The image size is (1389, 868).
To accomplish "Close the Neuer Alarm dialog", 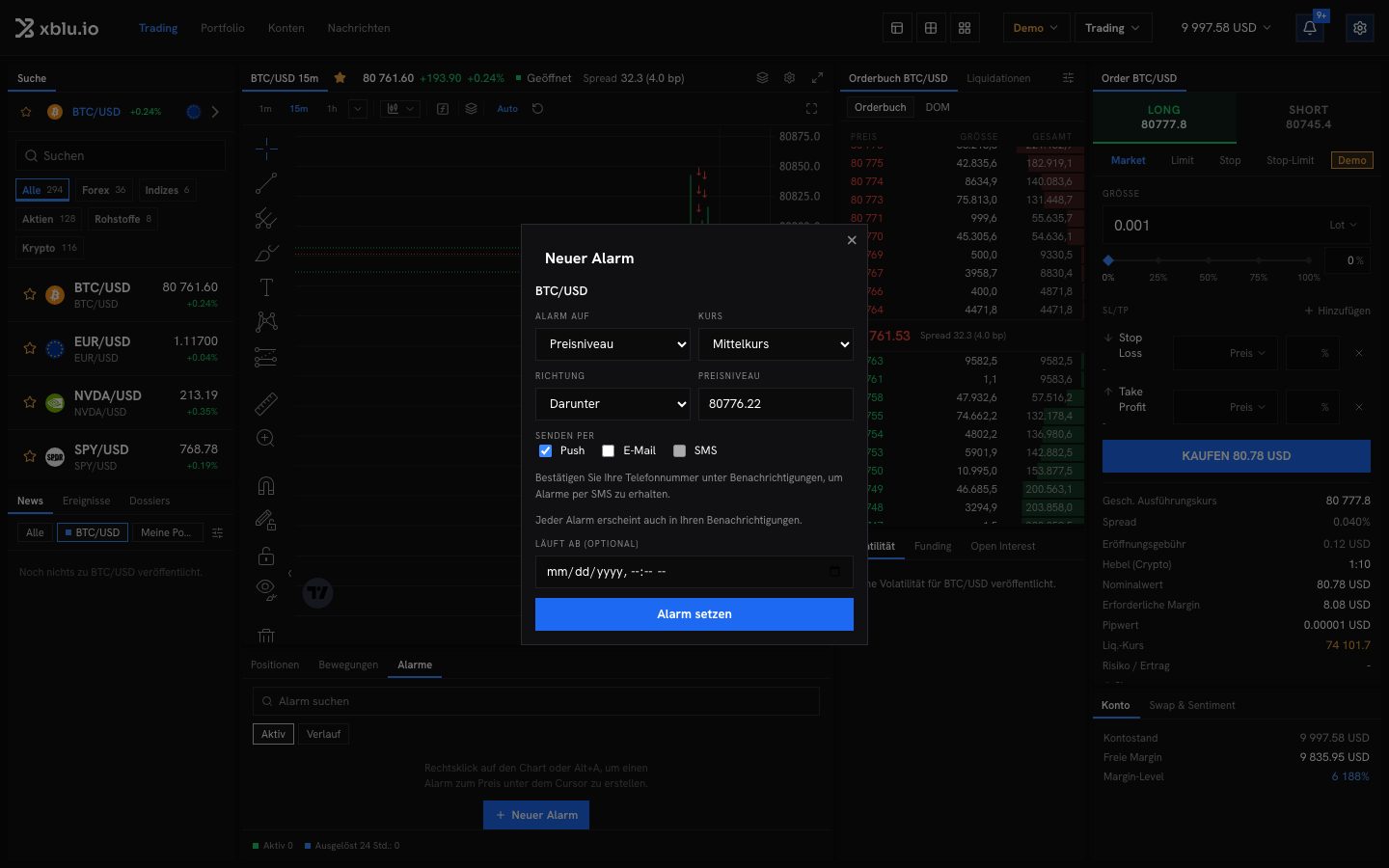I will coord(852,240).
